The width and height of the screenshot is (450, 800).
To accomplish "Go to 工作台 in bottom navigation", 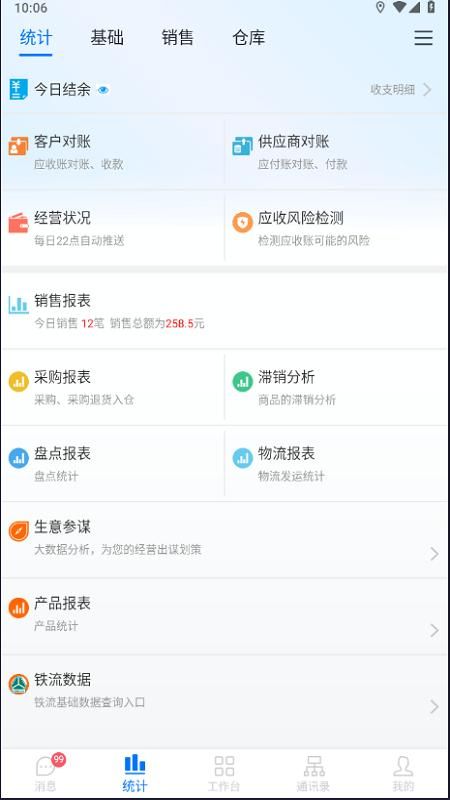I will (x=224, y=772).
